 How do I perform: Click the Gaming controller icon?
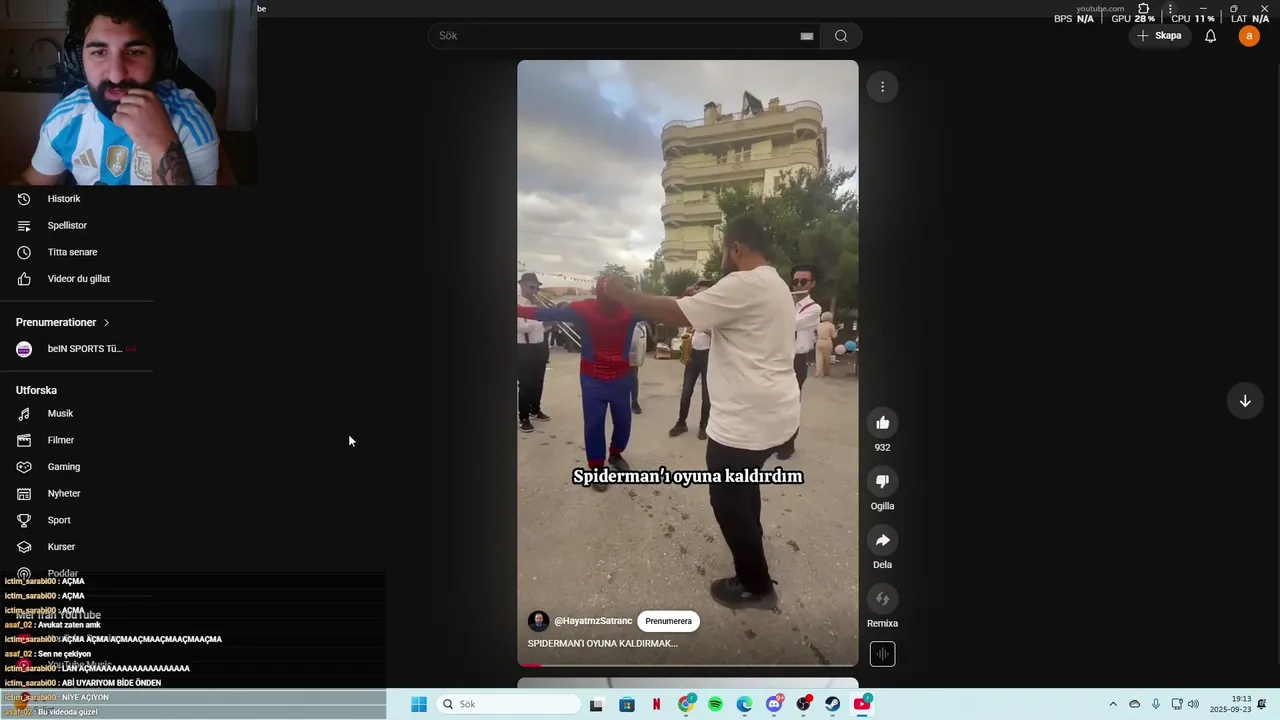(24, 467)
